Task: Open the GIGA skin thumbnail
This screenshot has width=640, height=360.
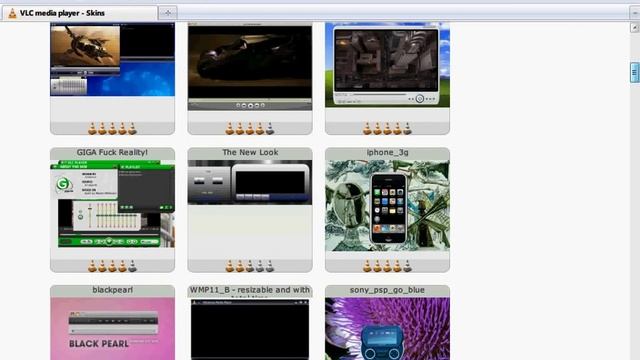Action: [x=112, y=204]
